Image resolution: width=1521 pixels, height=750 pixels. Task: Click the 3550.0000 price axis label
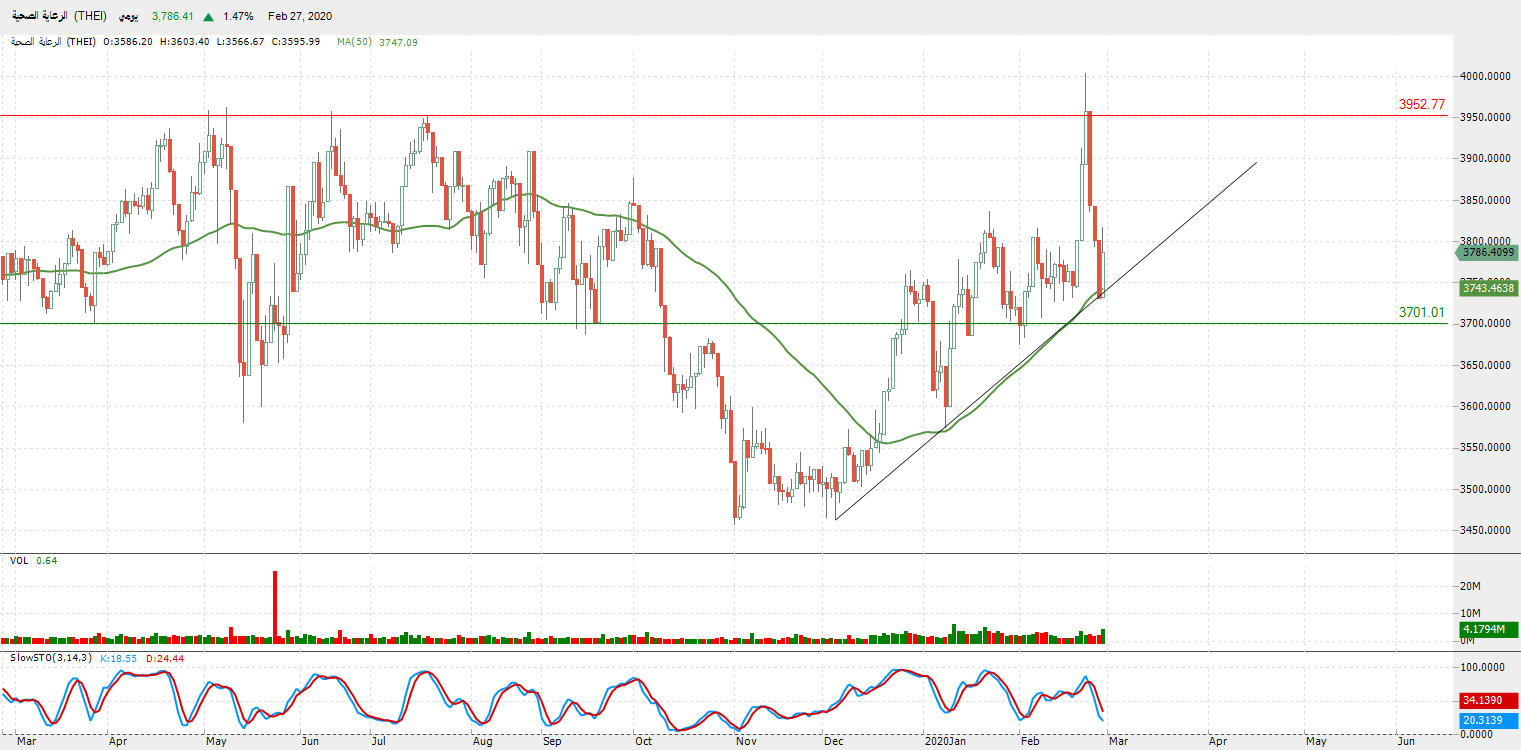click(1485, 448)
